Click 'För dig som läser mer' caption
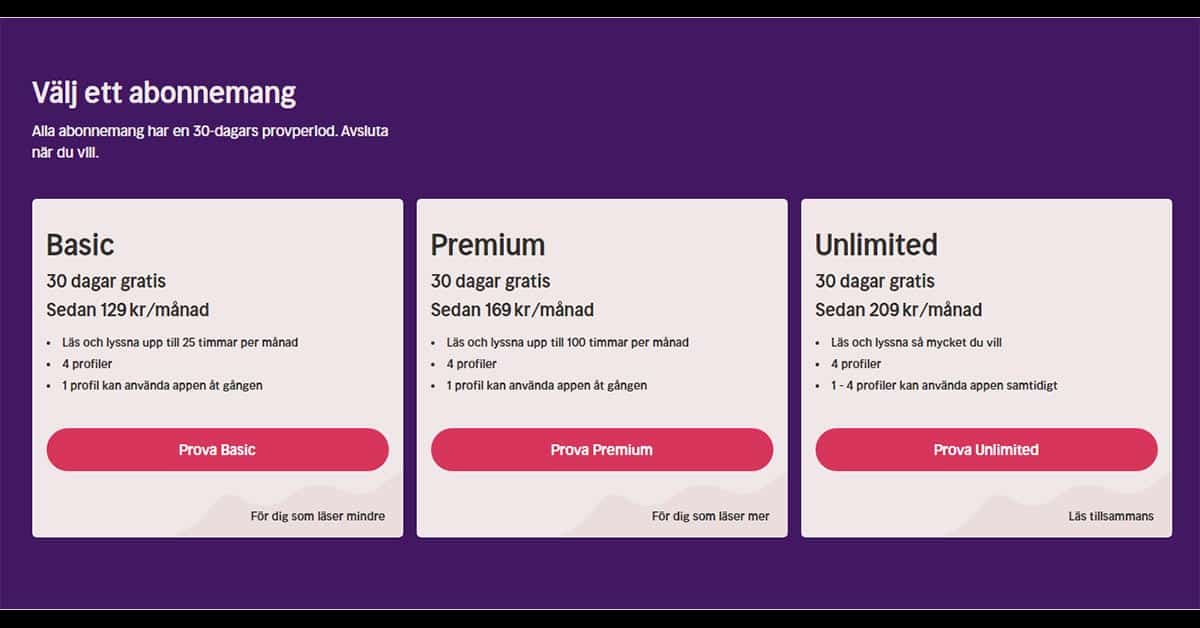Screen dimensions: 1200x628 pyautogui.click(x=711, y=516)
